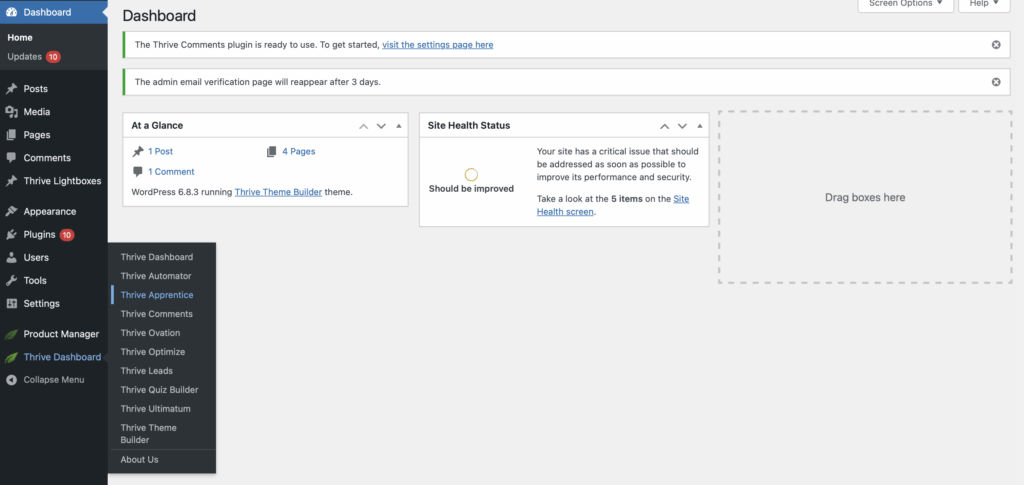Move At a Glance panel down
Viewport: 1024px width, 485px height.
382,126
